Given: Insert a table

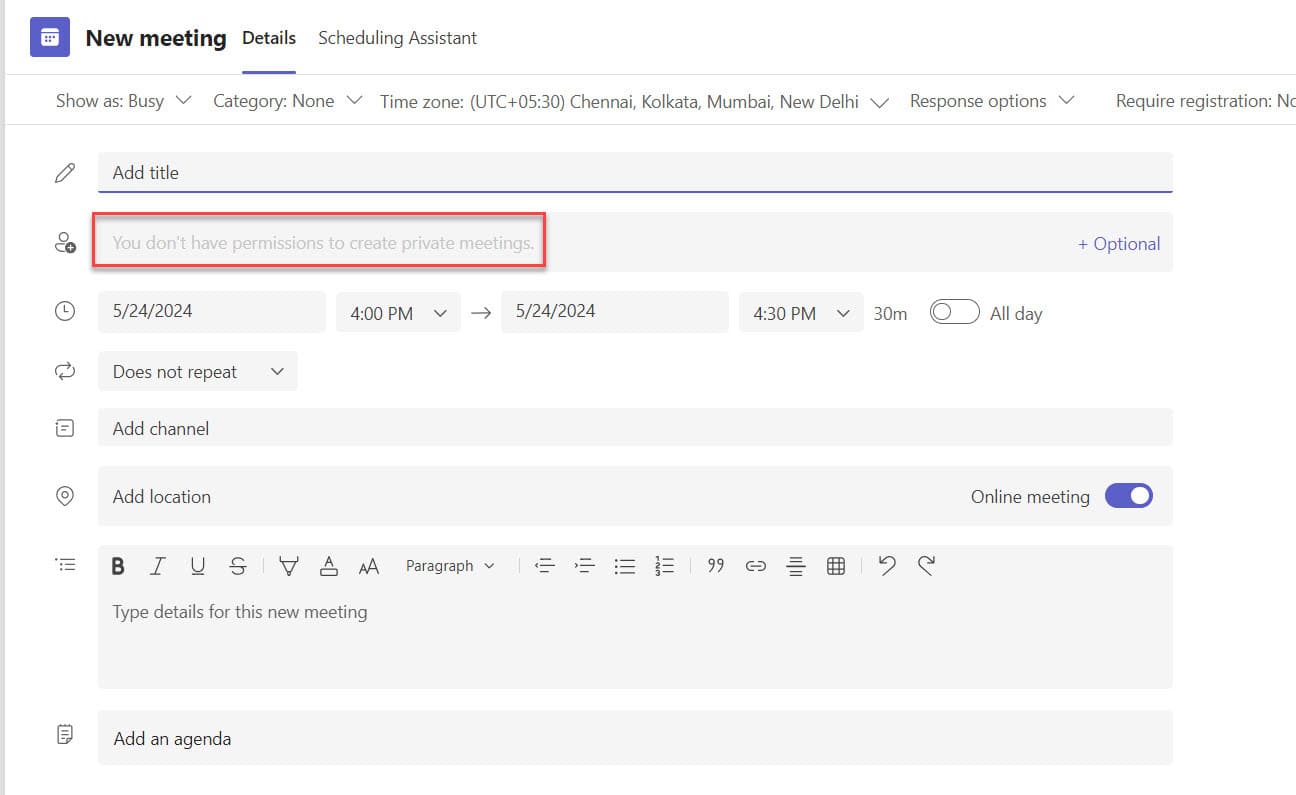Looking at the screenshot, I should (836, 566).
